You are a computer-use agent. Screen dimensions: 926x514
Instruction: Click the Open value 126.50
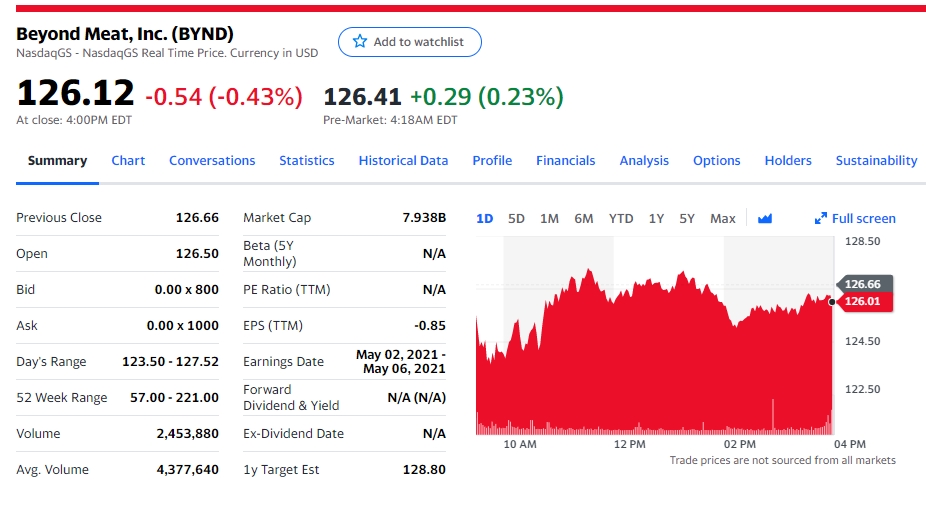pos(197,253)
